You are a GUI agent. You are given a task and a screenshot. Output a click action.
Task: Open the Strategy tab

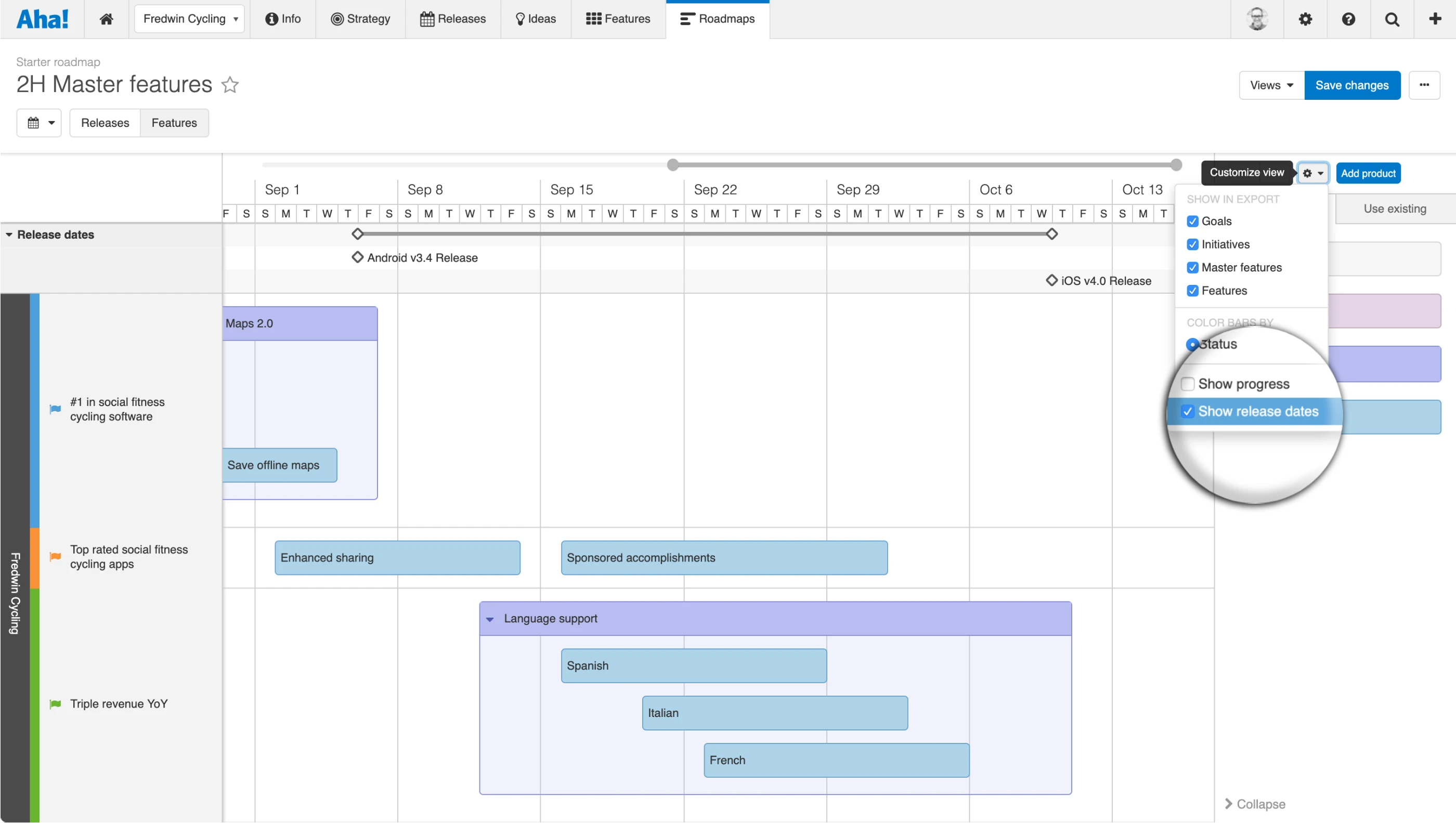pos(360,19)
